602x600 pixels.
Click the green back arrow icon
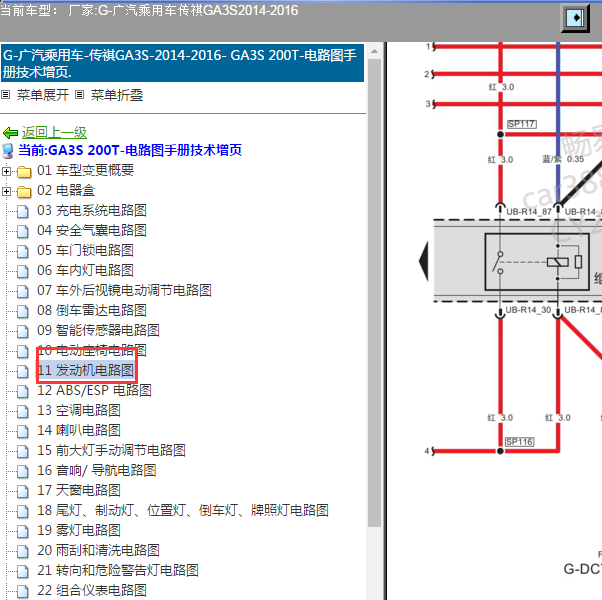(x=10, y=133)
